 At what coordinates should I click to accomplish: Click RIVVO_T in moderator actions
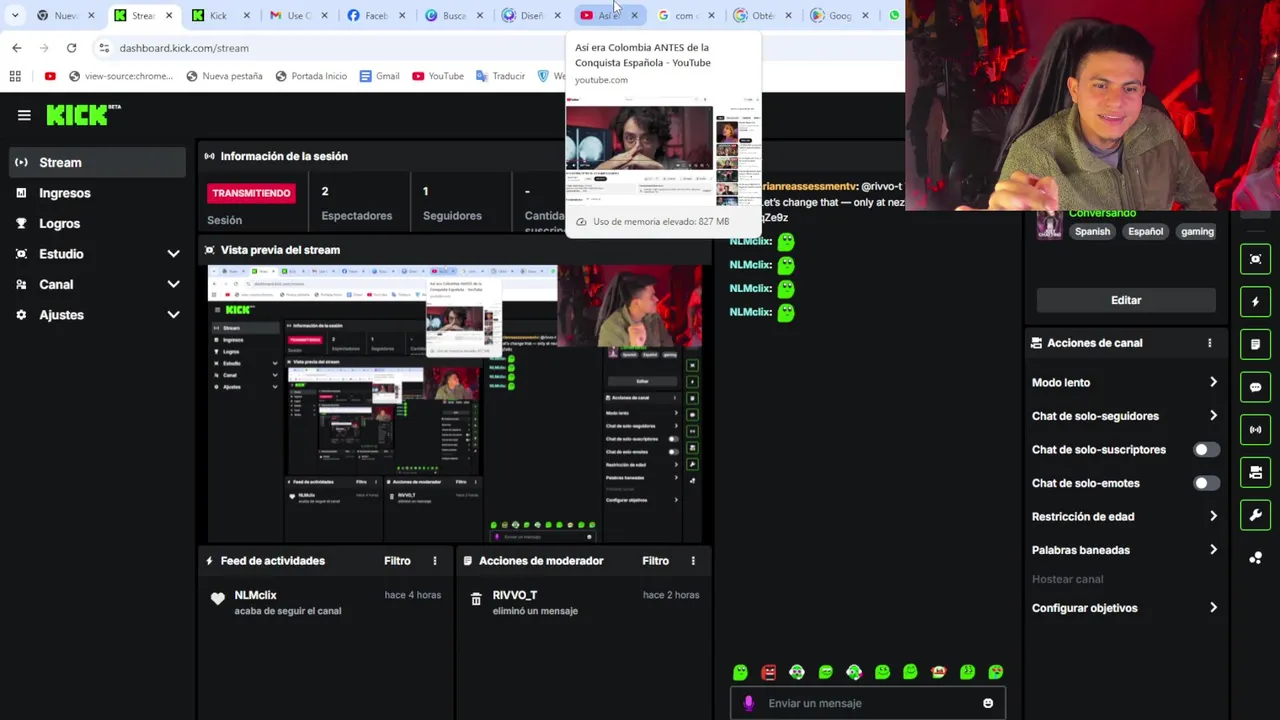(x=515, y=595)
